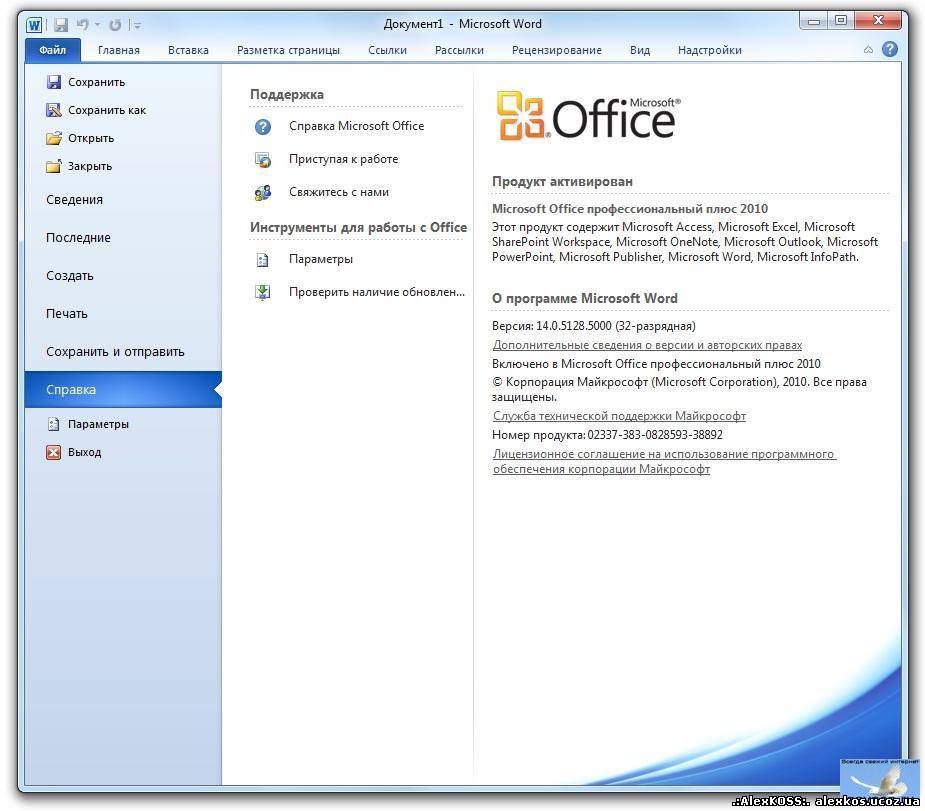Viewport: 925px width, 811px height.
Task: Open Дополнительные сведения о версии и авторских правах link
Action: (x=647, y=345)
